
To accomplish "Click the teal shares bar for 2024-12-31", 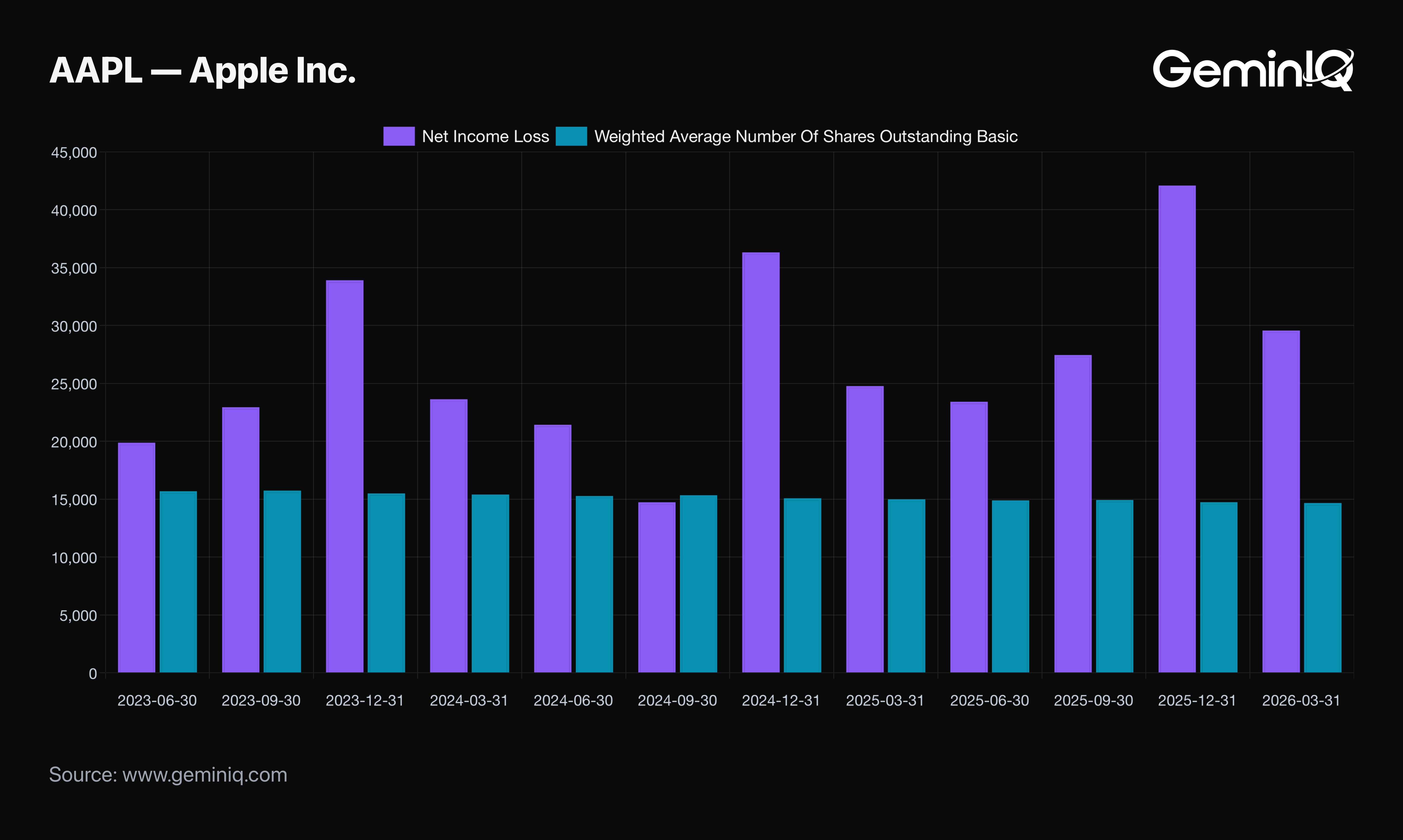I will pyautogui.click(x=803, y=586).
